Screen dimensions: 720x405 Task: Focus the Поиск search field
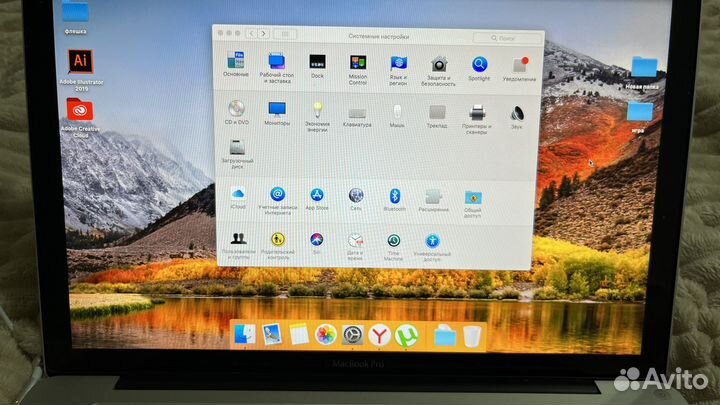tap(507, 38)
